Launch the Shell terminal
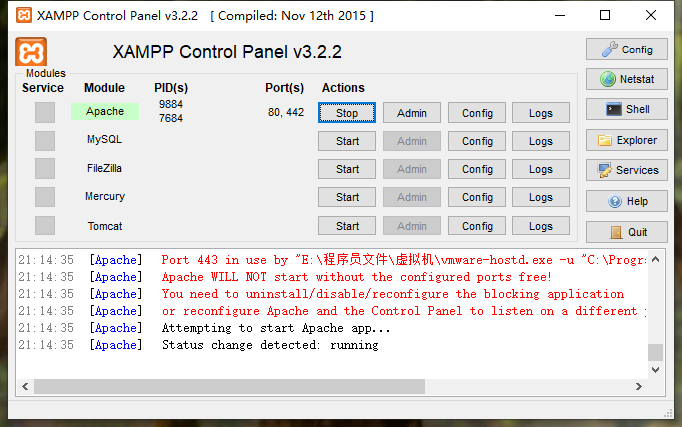Image resolution: width=682 pixels, height=427 pixels. coord(626,109)
